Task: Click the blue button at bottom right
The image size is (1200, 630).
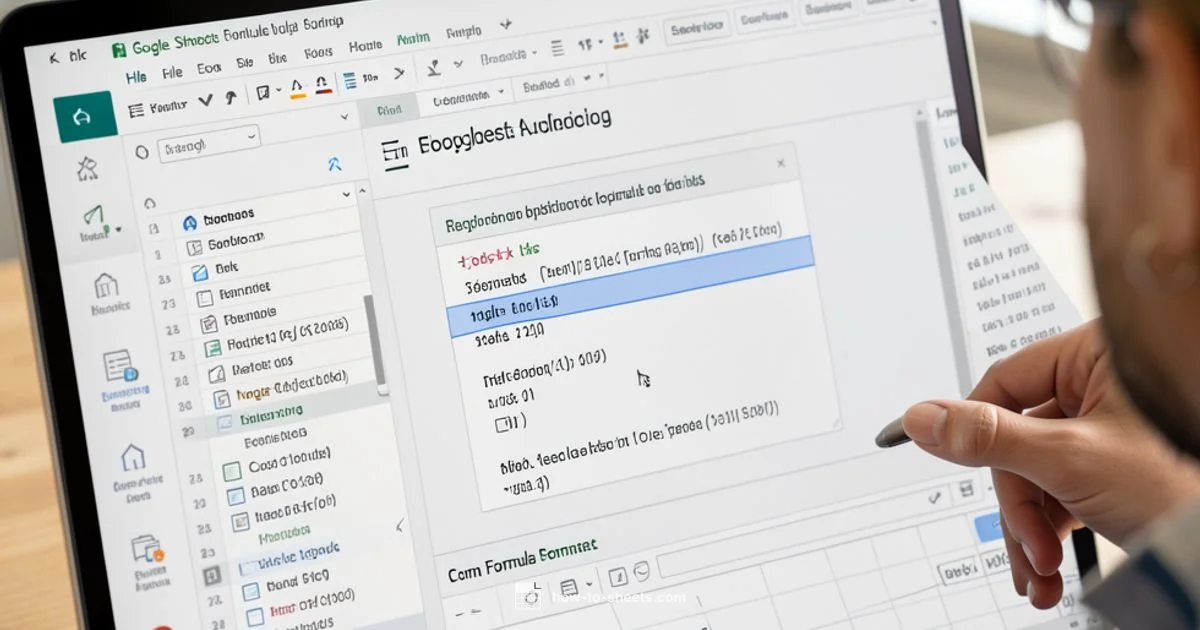Action: click(x=988, y=529)
